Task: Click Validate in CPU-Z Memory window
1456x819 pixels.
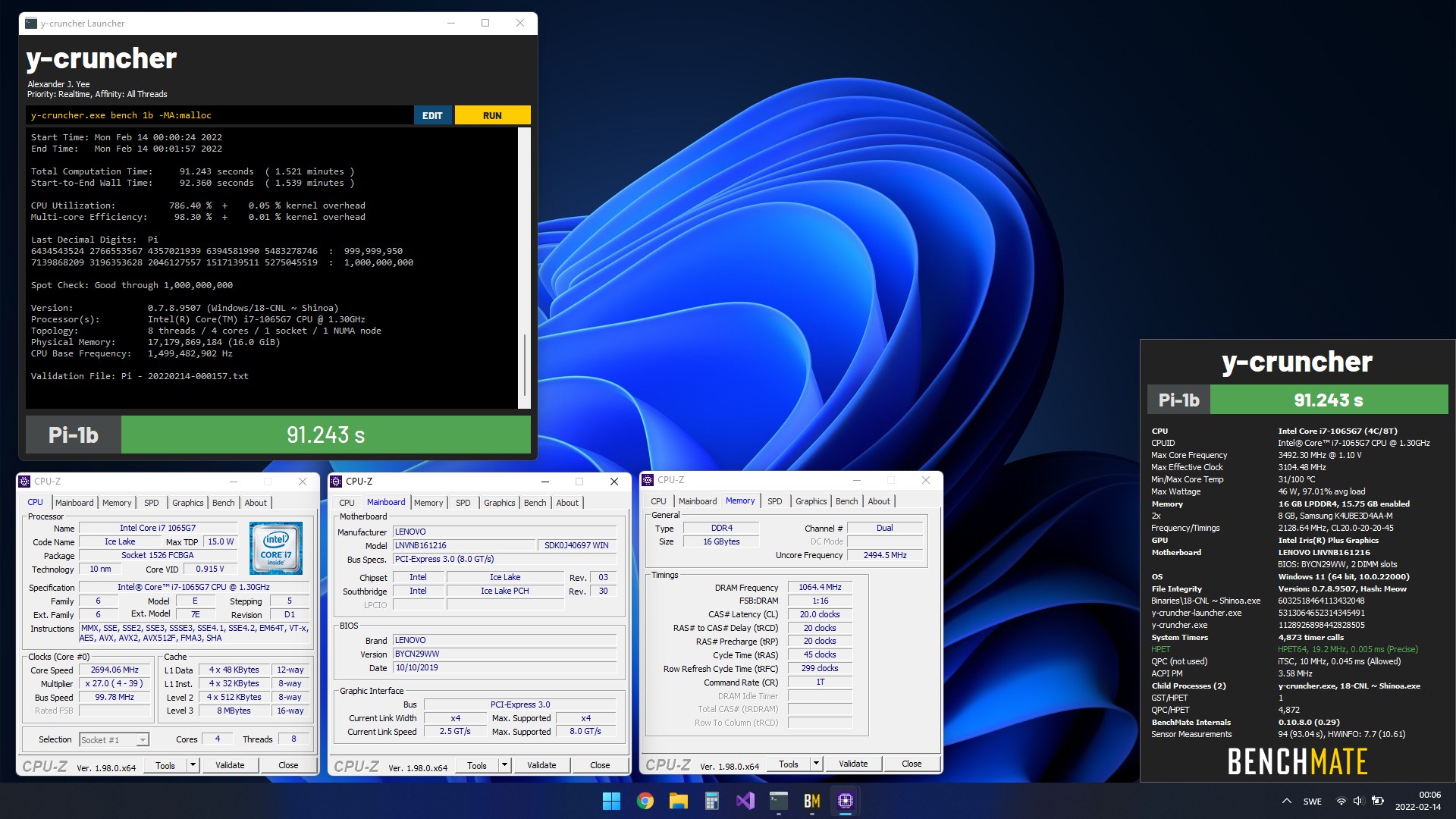Action: click(853, 764)
